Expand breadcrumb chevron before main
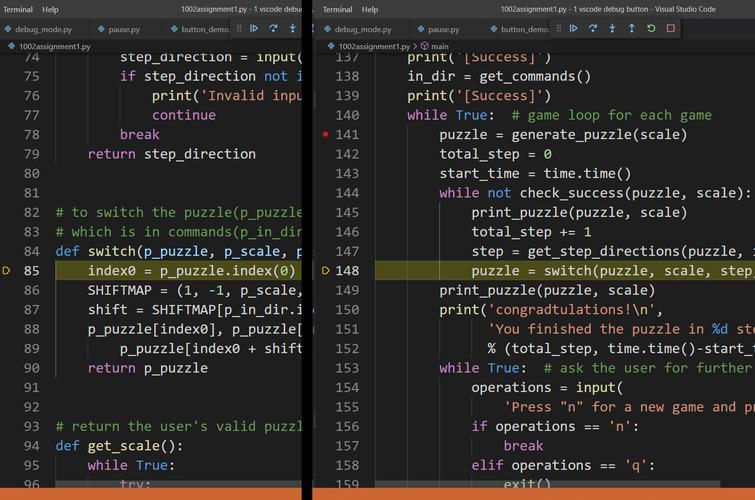Image resolution: width=755 pixels, height=500 pixels. (415, 47)
